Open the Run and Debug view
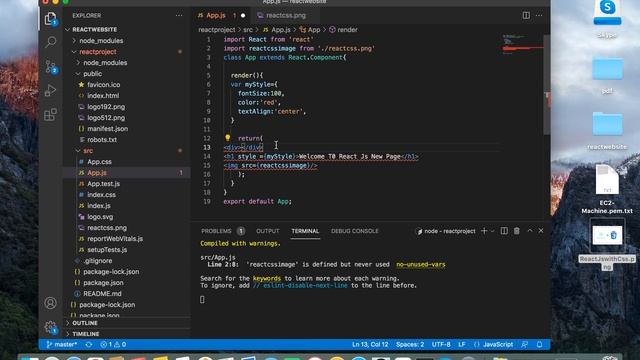This screenshot has height=360, width=640. click(51, 90)
